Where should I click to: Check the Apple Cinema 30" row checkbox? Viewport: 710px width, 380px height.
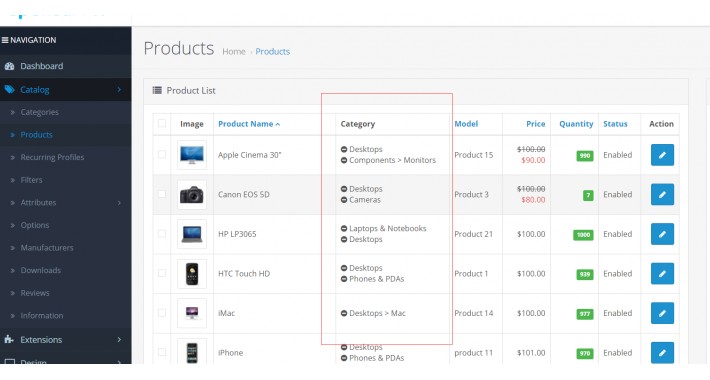(x=162, y=154)
